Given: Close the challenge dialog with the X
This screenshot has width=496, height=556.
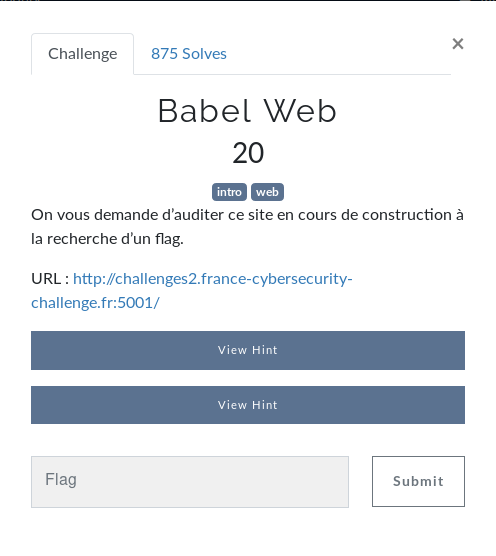Looking at the screenshot, I should click(458, 44).
